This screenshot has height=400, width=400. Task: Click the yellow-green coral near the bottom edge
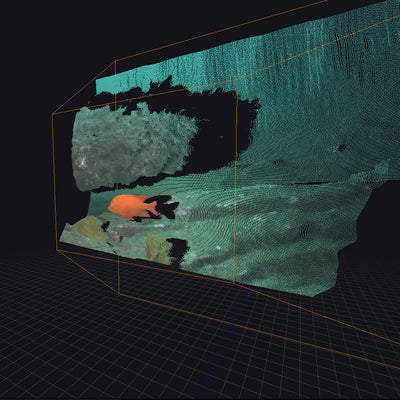pyautogui.click(x=159, y=249)
